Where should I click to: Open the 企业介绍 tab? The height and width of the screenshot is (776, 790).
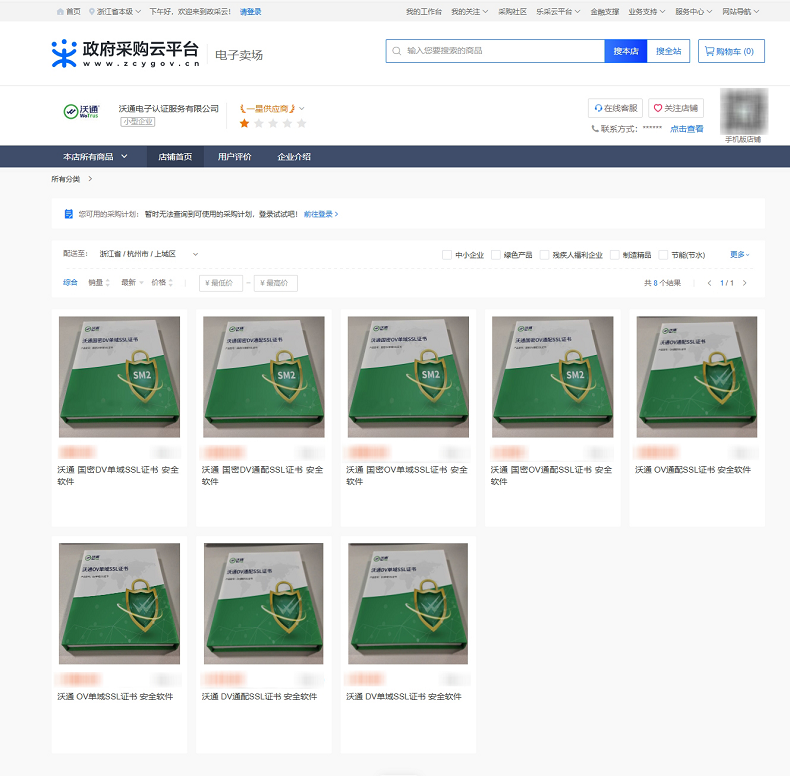(294, 157)
